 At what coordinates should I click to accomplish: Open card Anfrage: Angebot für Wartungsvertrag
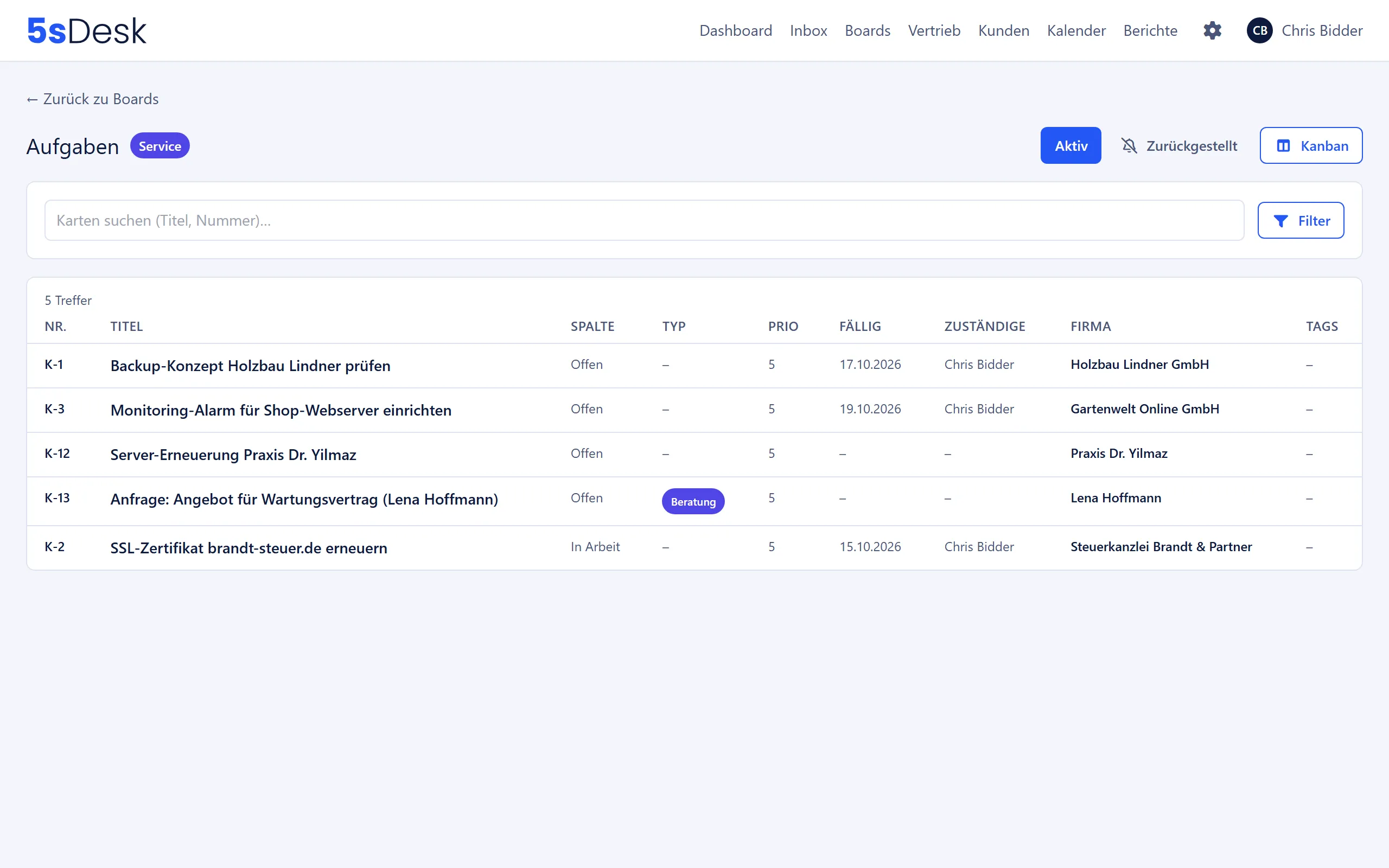tap(304, 499)
